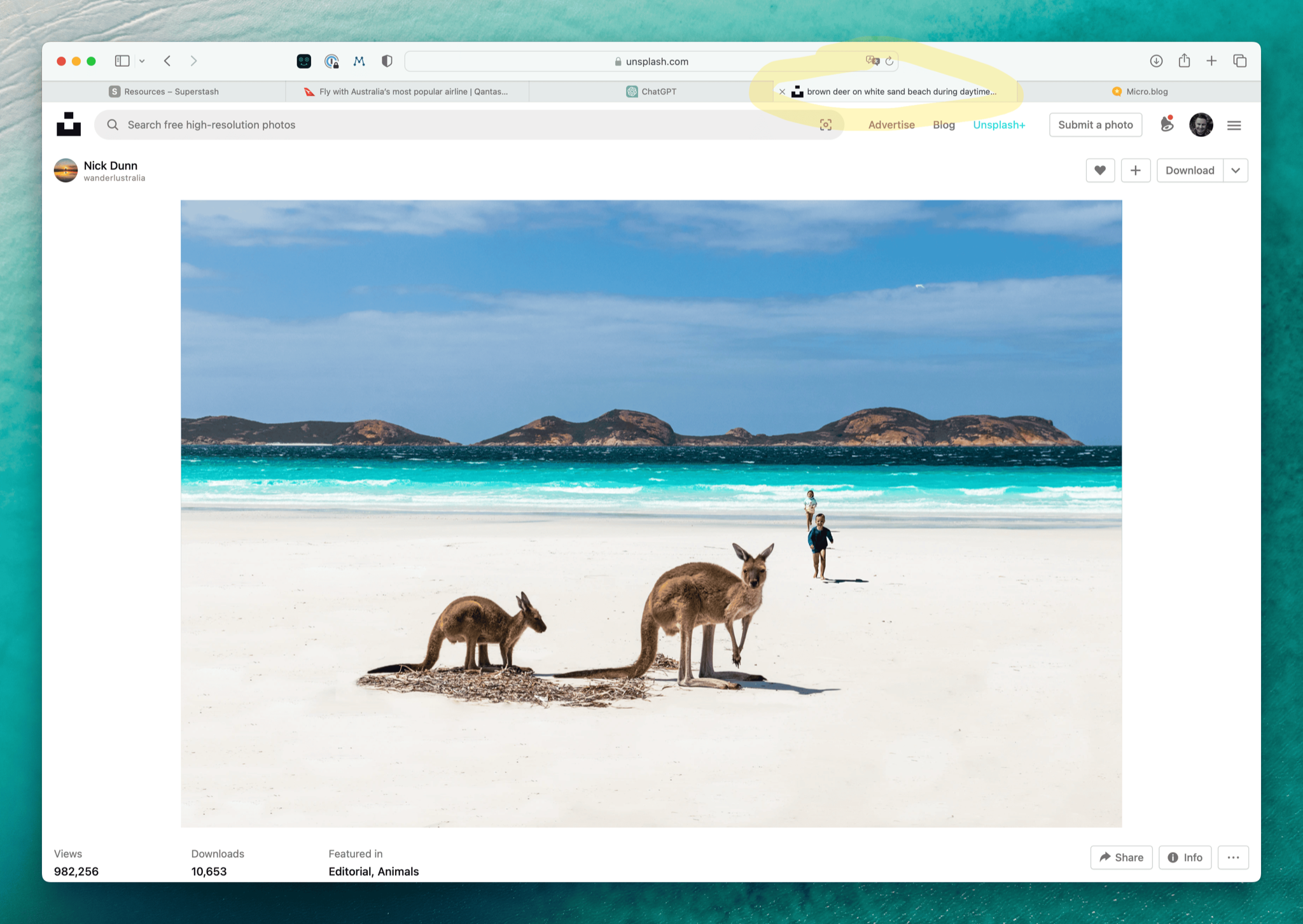Open Unsplash notifications bell icon

1166,124
